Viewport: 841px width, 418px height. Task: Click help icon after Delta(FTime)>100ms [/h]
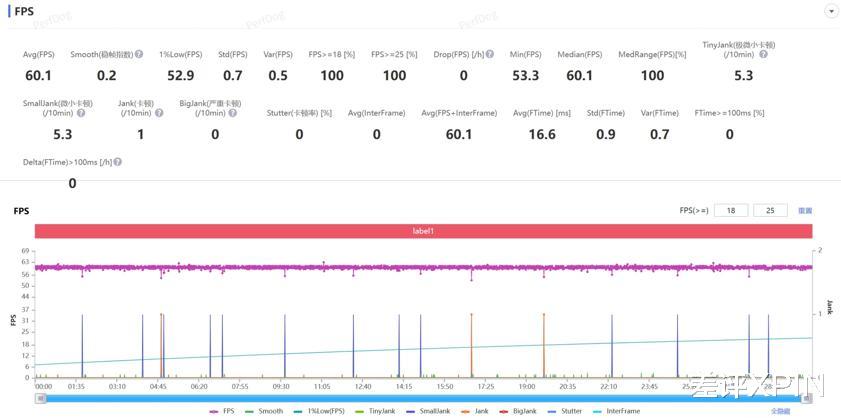pos(117,162)
